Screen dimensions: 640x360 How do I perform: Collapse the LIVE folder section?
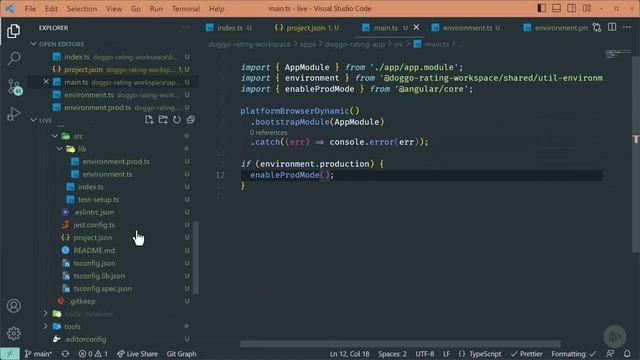pyautogui.click(x=33, y=120)
